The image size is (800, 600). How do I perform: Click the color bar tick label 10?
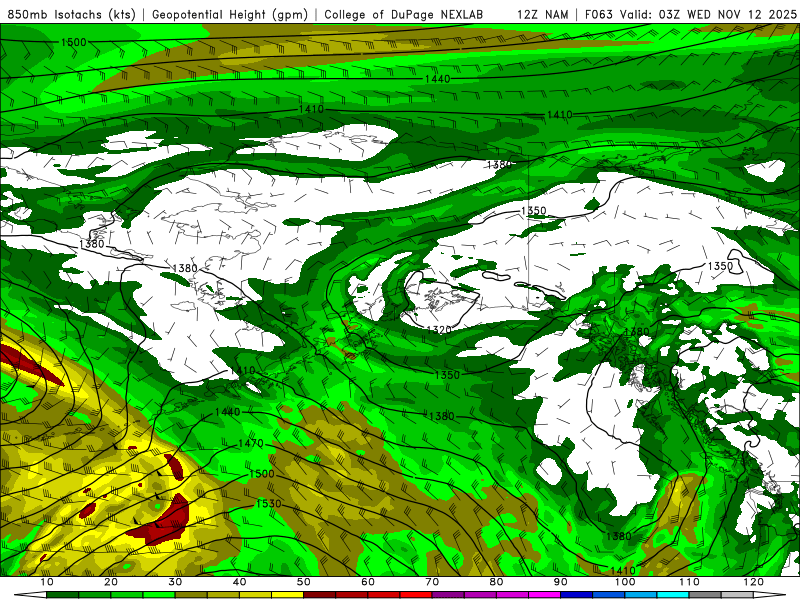pos(46,582)
